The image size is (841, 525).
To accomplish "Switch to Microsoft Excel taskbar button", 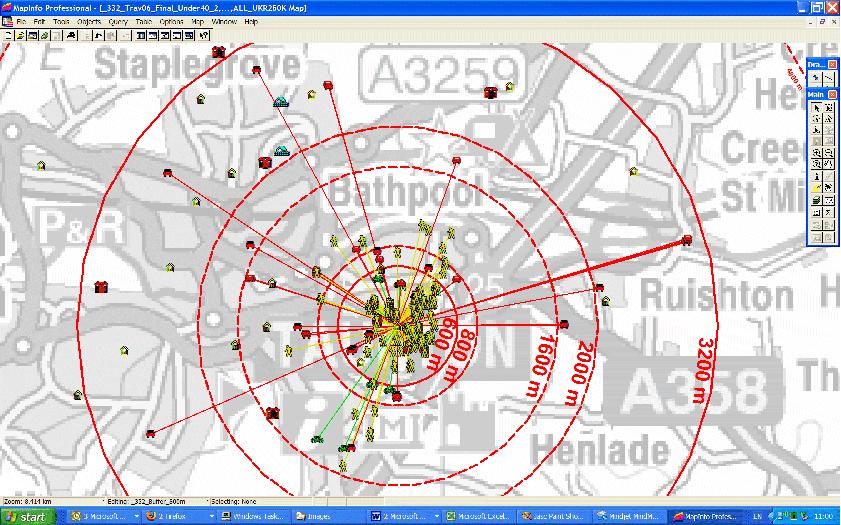I will (x=479, y=516).
